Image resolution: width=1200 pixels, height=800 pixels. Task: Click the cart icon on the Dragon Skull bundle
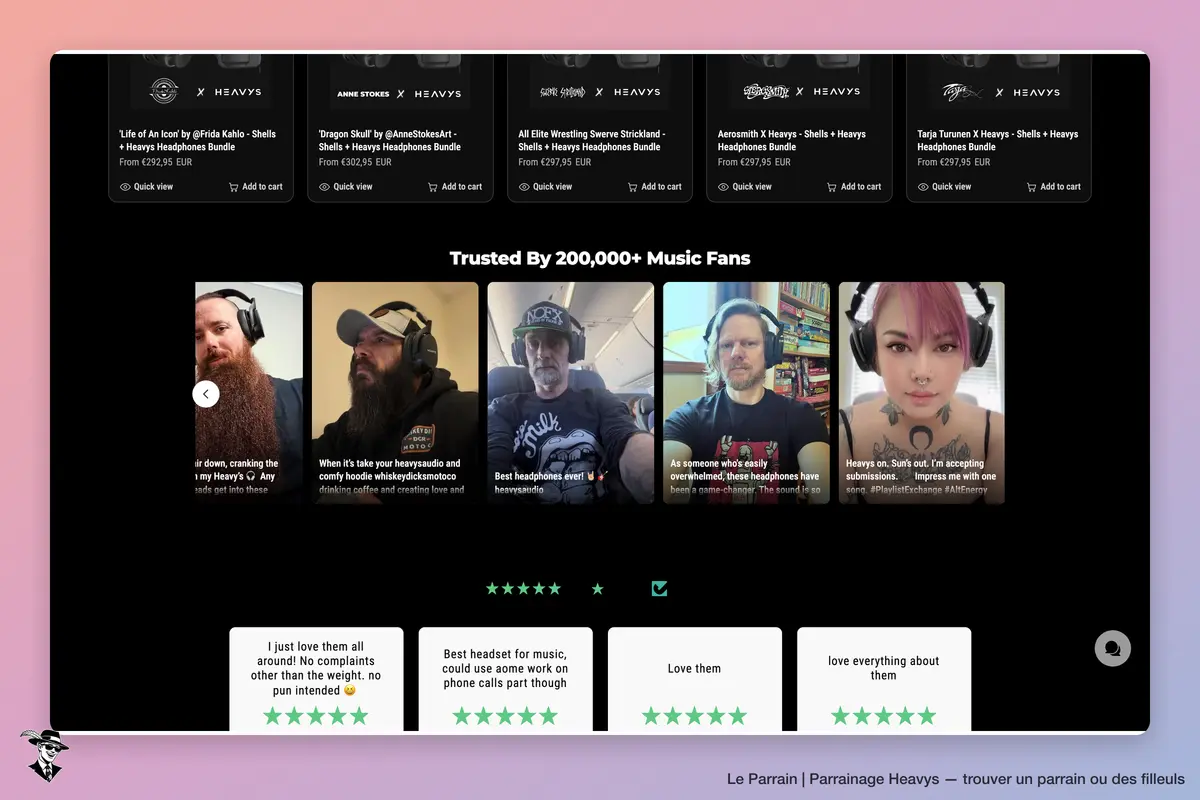[433, 187]
